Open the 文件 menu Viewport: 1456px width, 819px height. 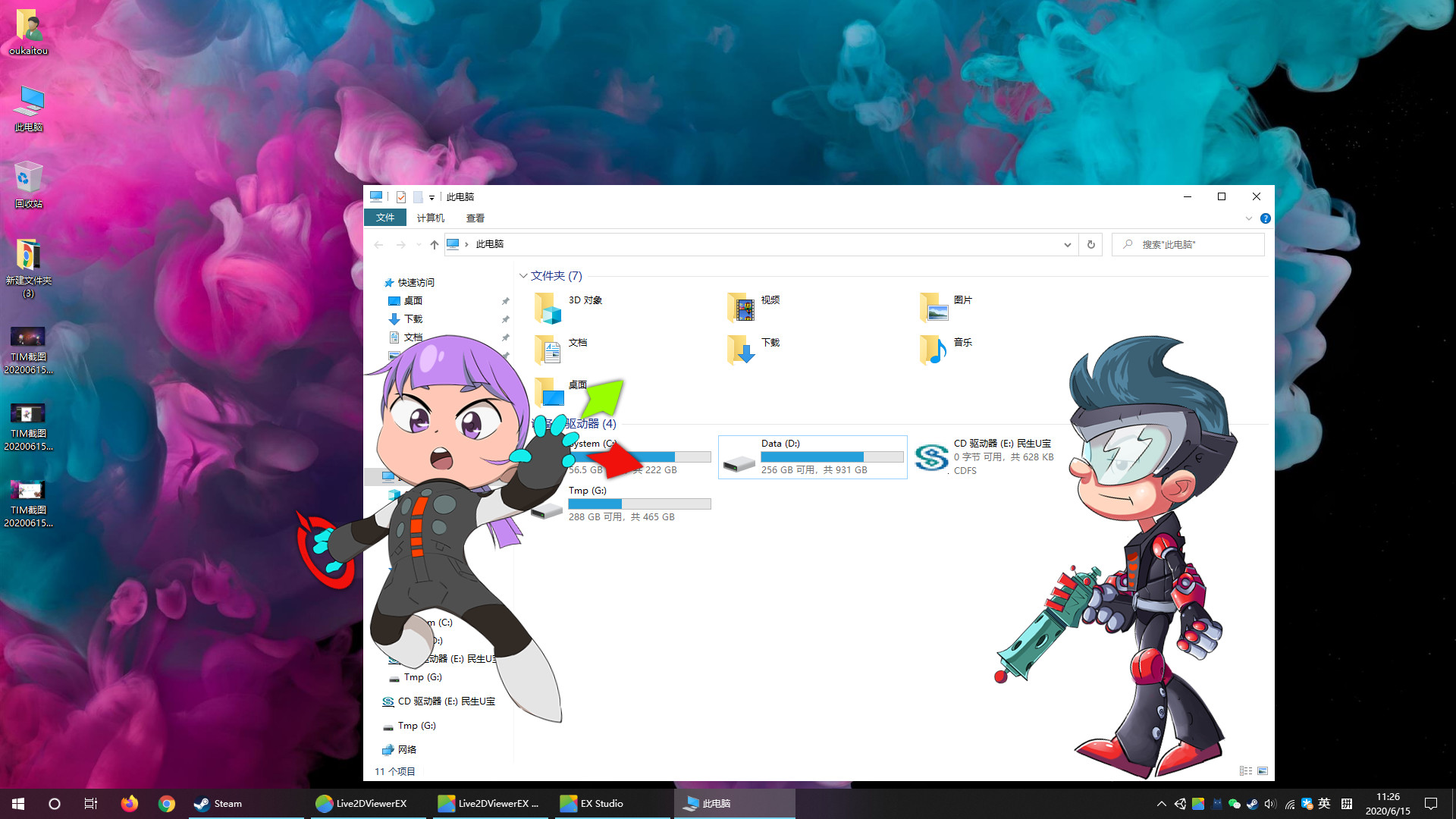pos(385,218)
